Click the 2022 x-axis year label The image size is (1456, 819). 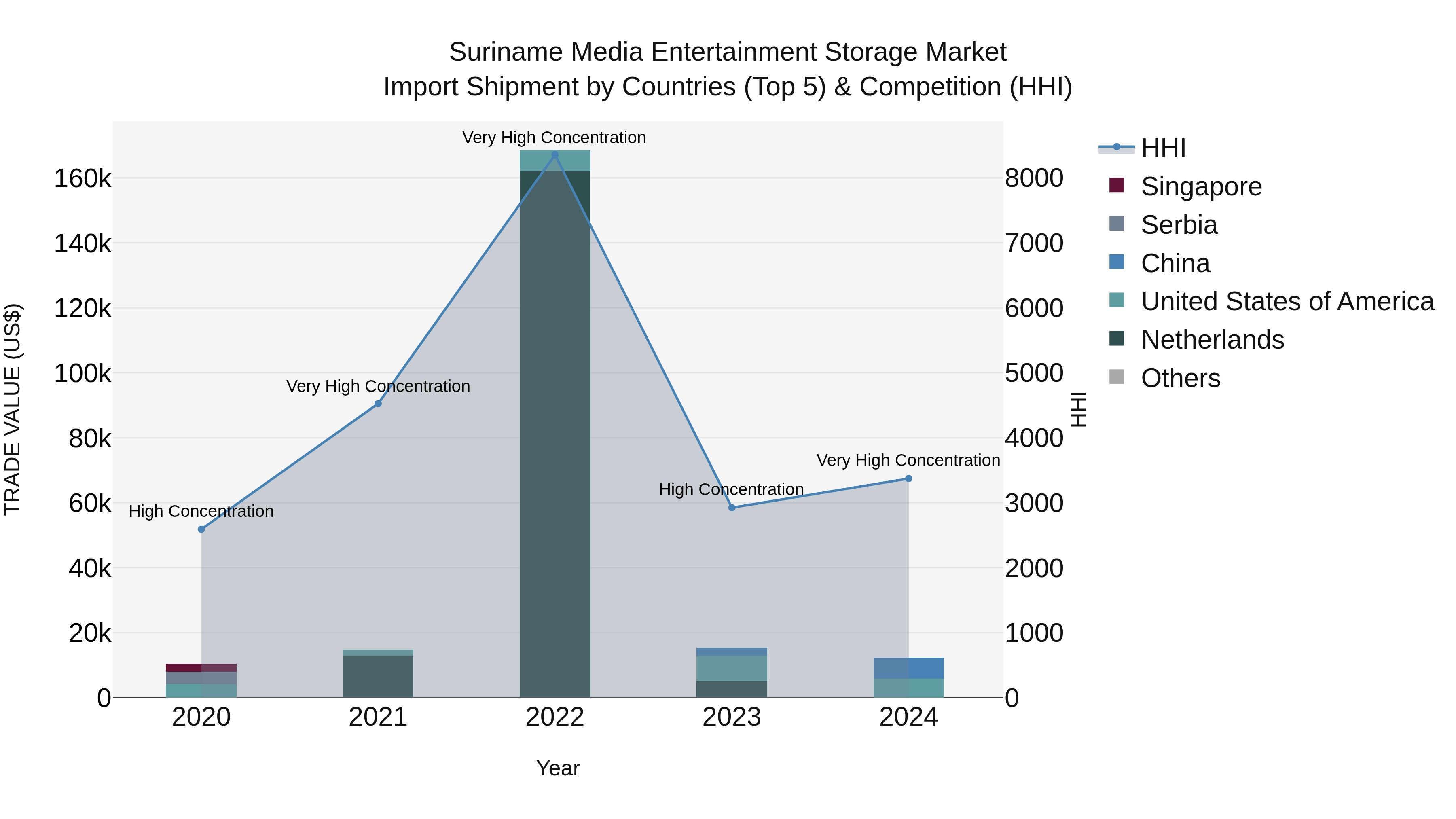(555, 717)
